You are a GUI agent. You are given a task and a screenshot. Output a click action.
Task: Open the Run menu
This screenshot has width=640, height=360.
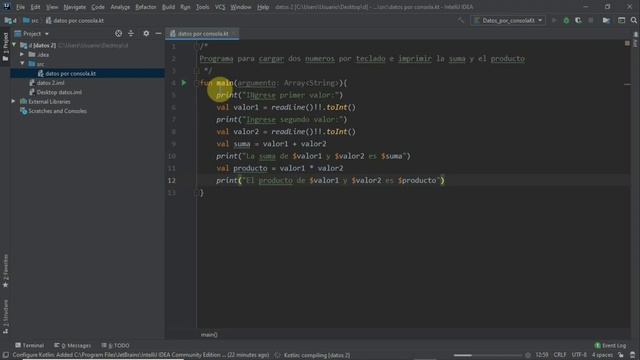[x=185, y=7]
